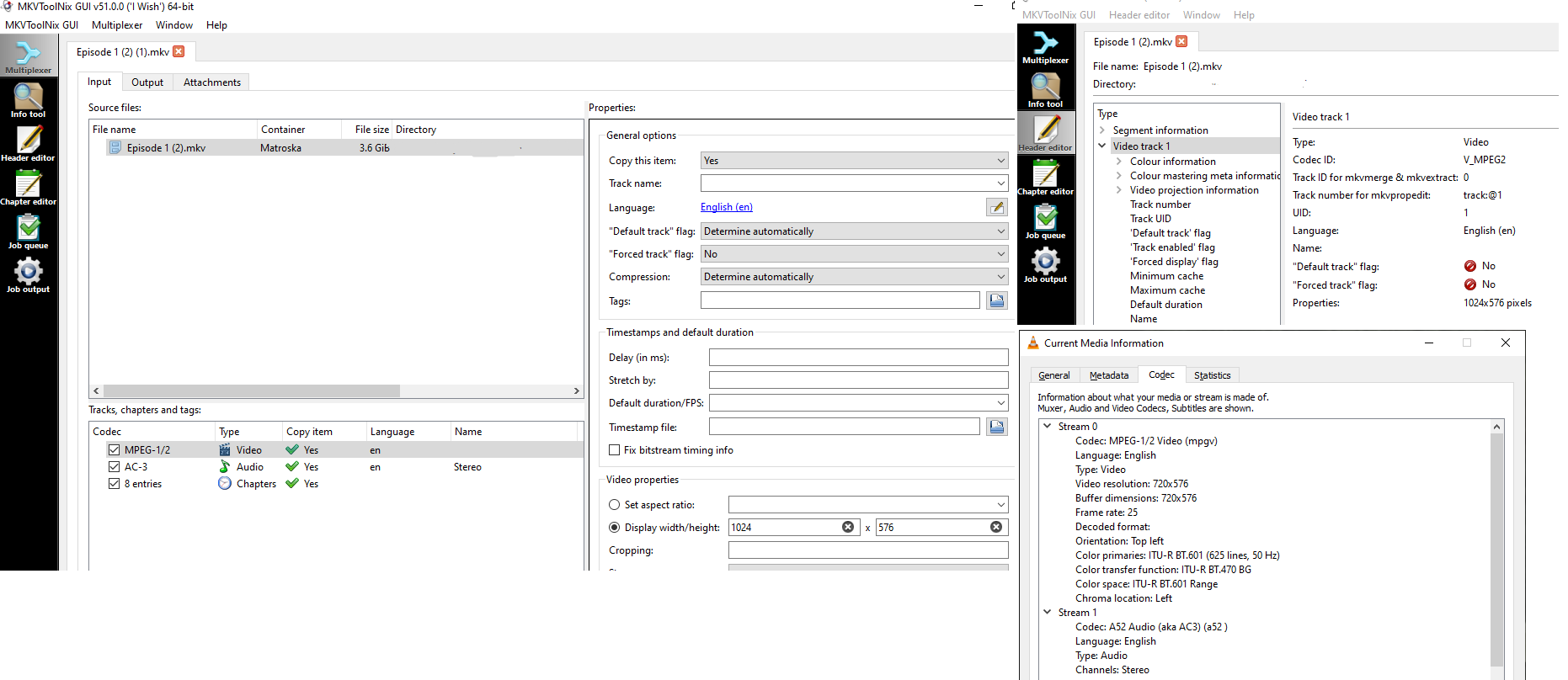Open Header editor in left MKVToolNix window

point(28,144)
